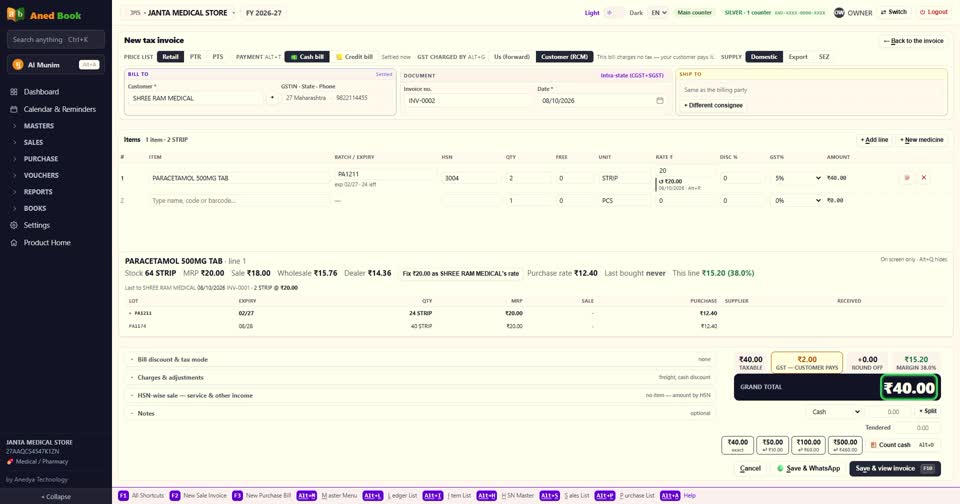
Task: Open GST% dropdown on empty line 2
Action: click(797, 201)
